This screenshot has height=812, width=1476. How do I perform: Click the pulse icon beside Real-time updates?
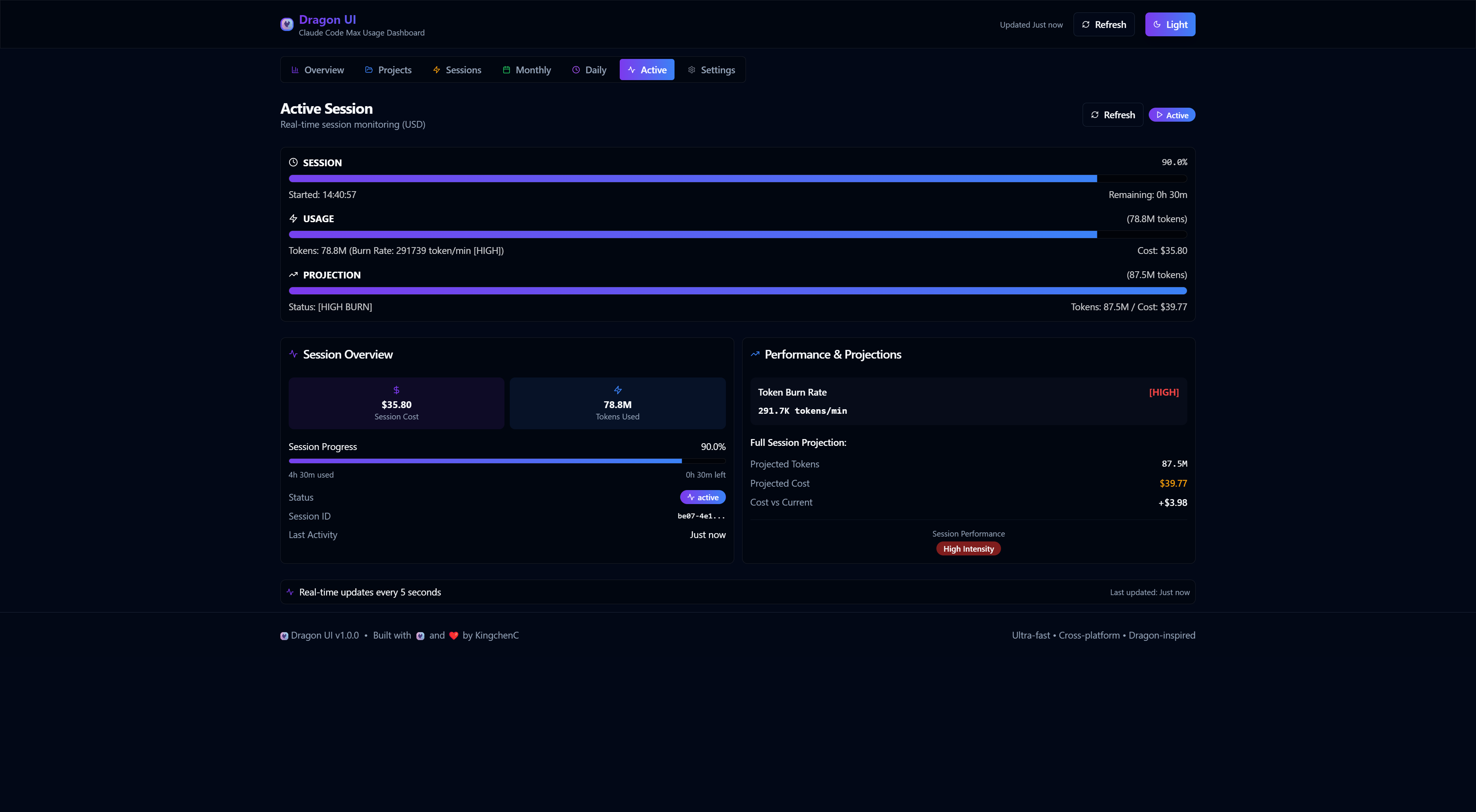(x=290, y=592)
